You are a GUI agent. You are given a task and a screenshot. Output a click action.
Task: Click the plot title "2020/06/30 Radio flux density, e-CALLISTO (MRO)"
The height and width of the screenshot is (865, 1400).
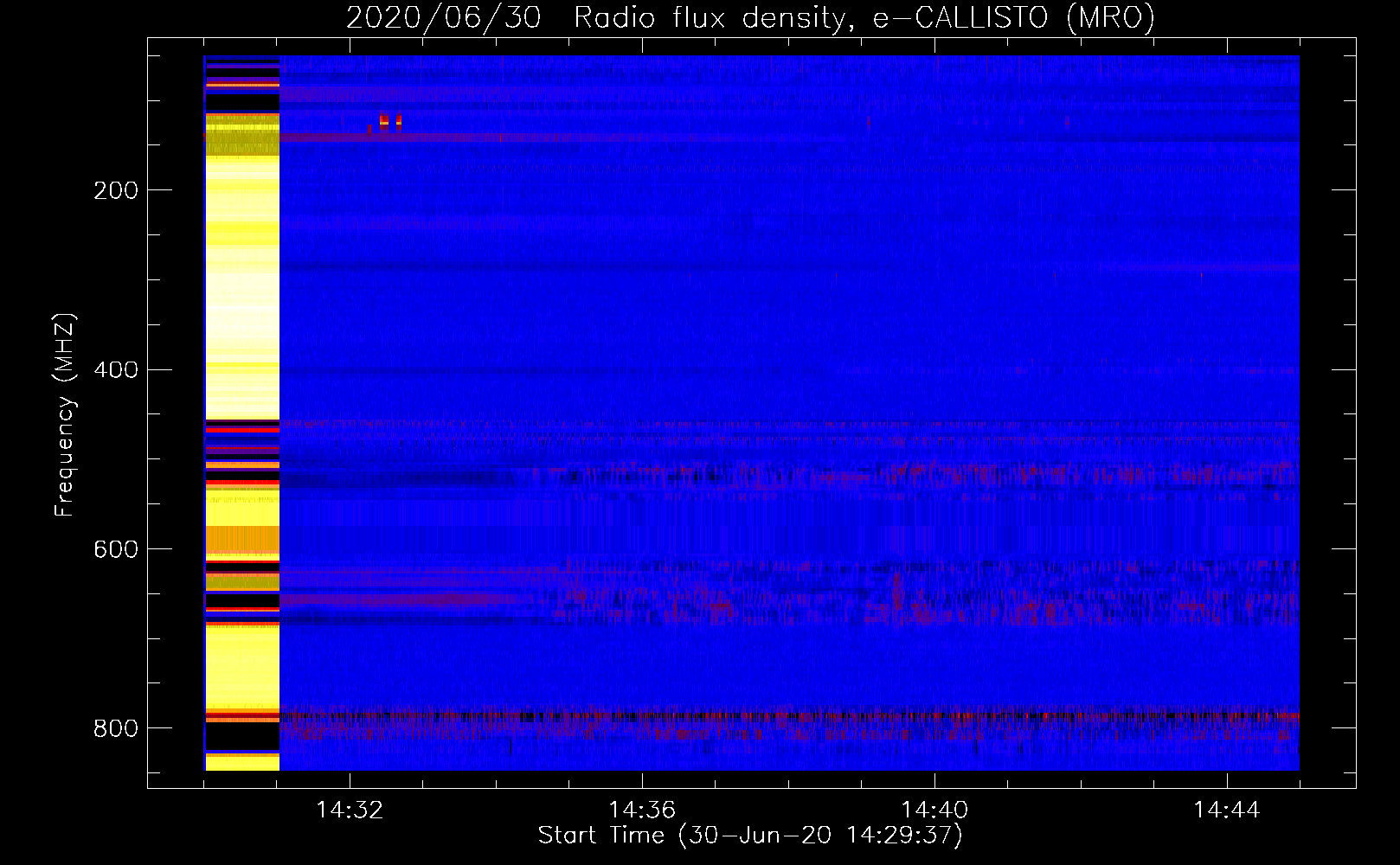click(x=750, y=17)
